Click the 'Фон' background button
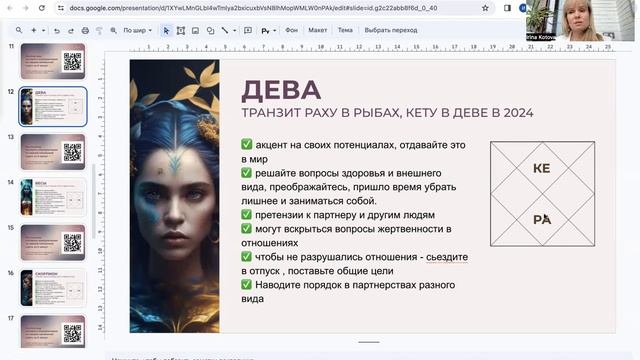This screenshot has height=360, width=640. tap(291, 30)
